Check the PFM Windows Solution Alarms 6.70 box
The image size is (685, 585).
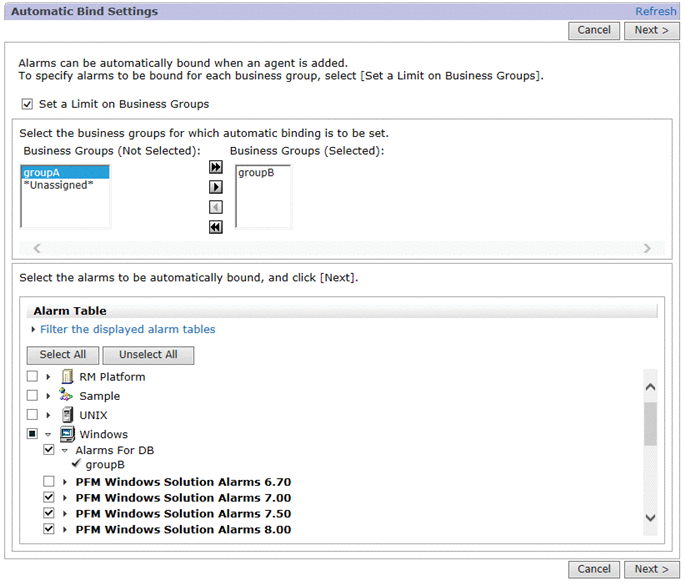click(49, 482)
